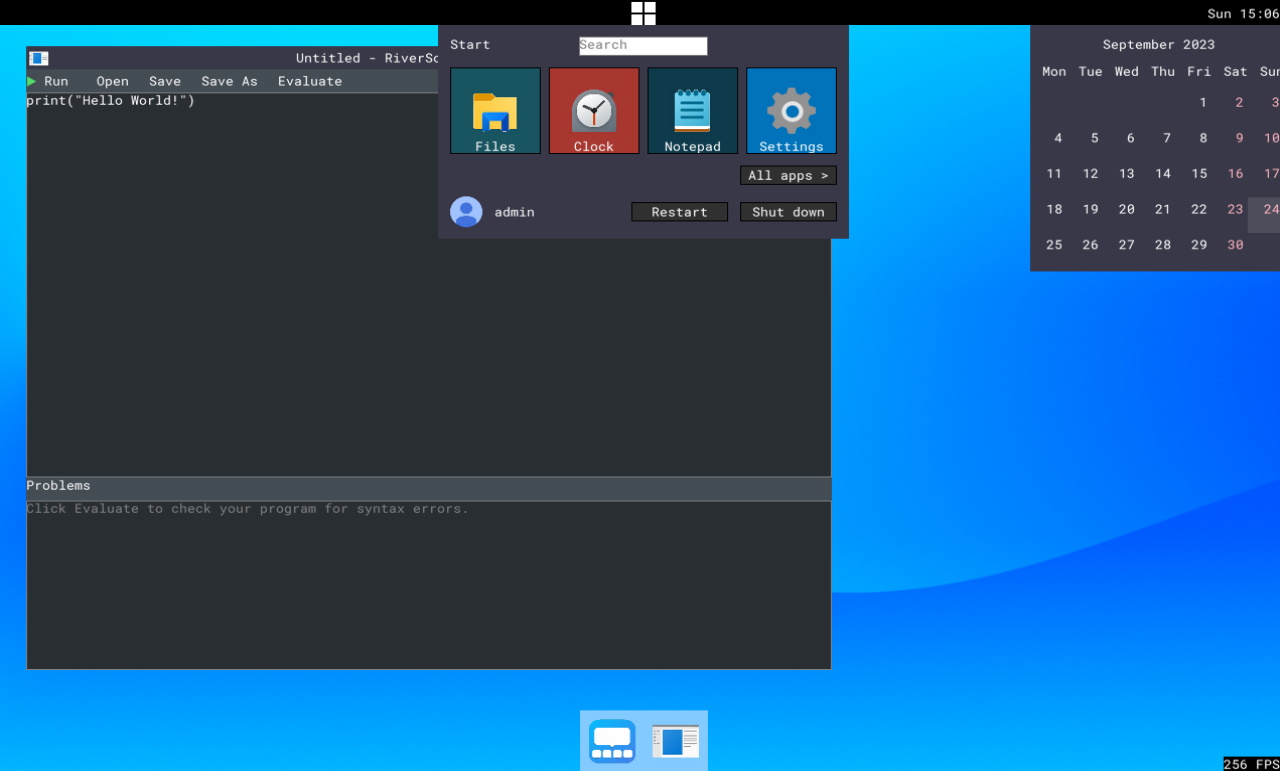The height and width of the screenshot is (771, 1280).
Task: Select September 26 in the calendar
Action: click(1090, 245)
